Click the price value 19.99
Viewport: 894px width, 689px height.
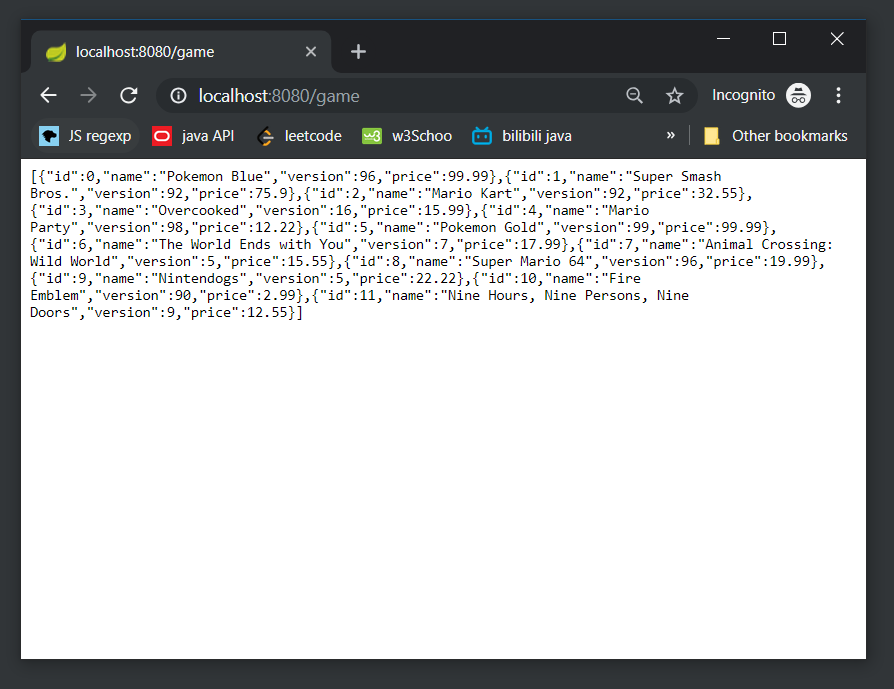(x=790, y=261)
